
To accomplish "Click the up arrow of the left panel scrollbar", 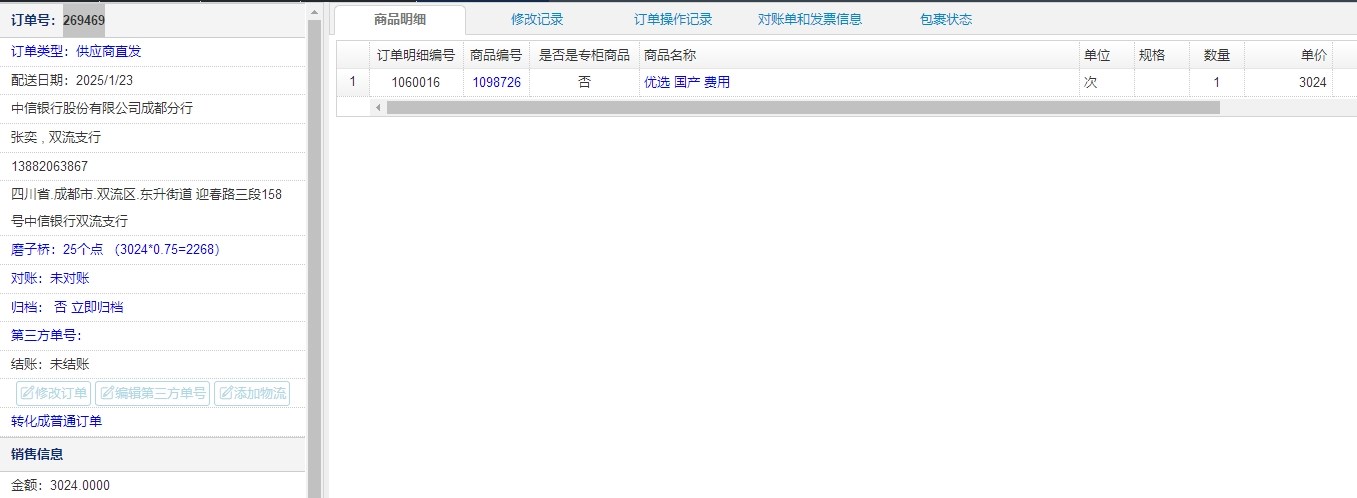I will pos(314,11).
